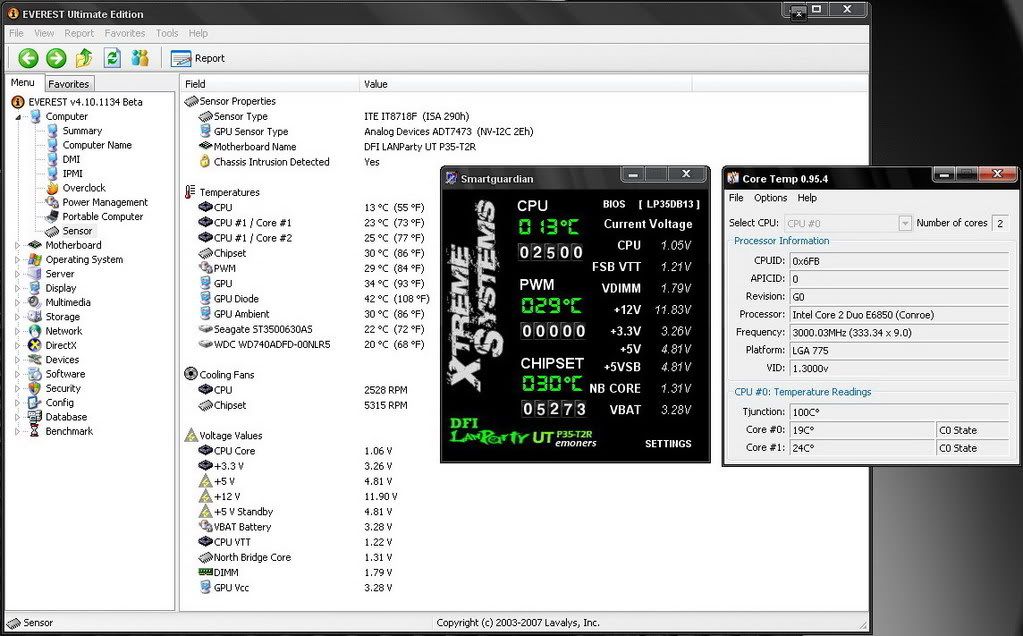The height and width of the screenshot is (636, 1023).
Task: Go up one level with yellow arrow icon
Action: (84, 58)
